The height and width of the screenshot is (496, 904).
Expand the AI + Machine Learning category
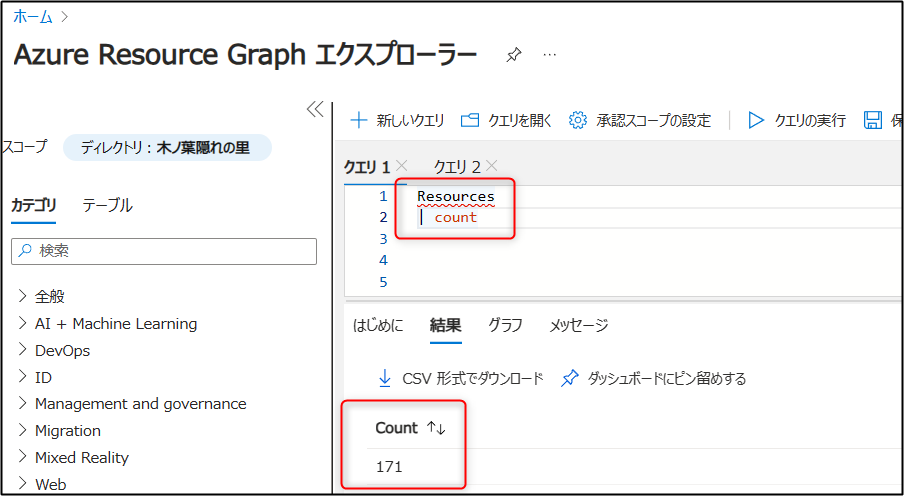point(22,323)
